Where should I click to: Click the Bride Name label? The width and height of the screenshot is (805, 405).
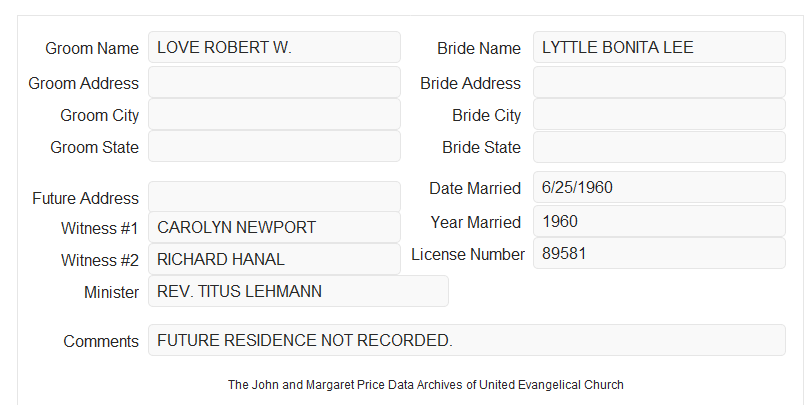tap(479, 48)
